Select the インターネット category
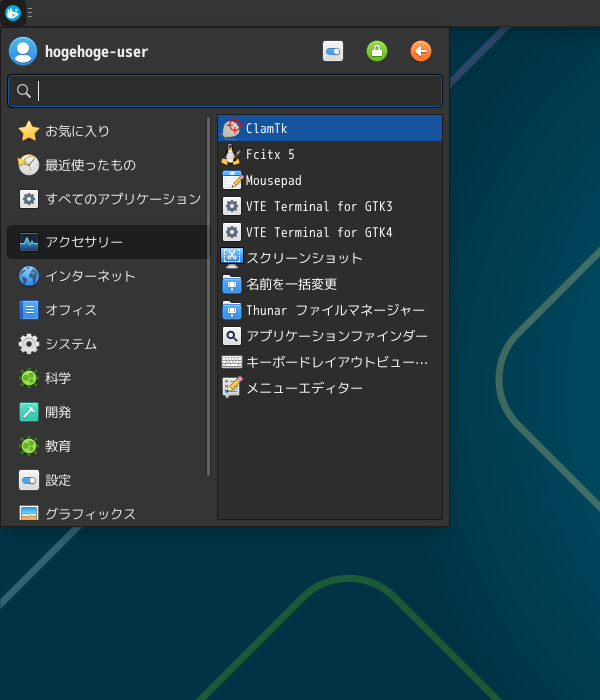 point(90,276)
